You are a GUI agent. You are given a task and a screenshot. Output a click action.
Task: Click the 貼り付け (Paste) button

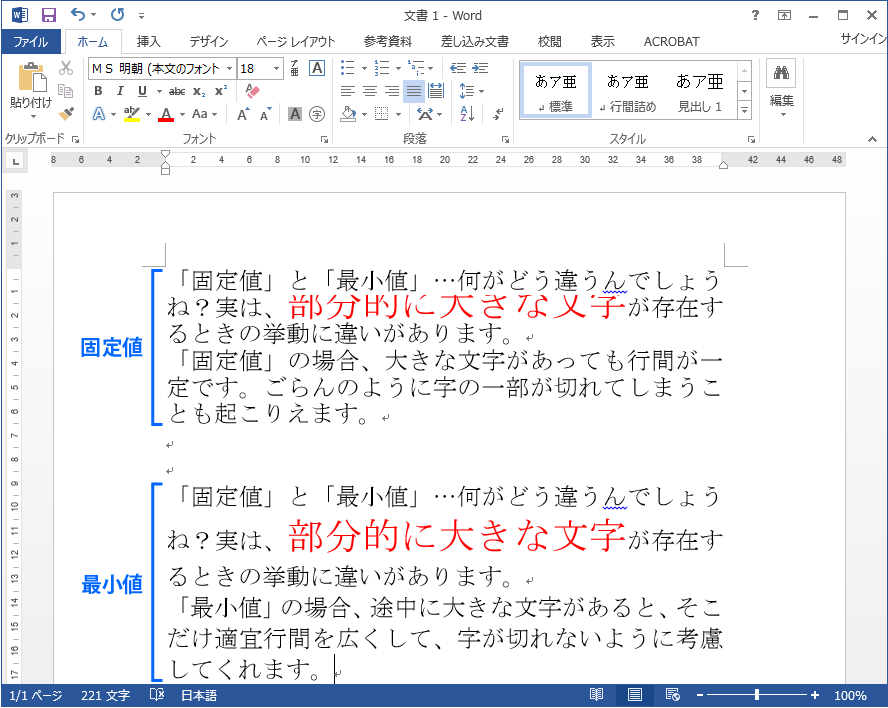click(x=30, y=90)
